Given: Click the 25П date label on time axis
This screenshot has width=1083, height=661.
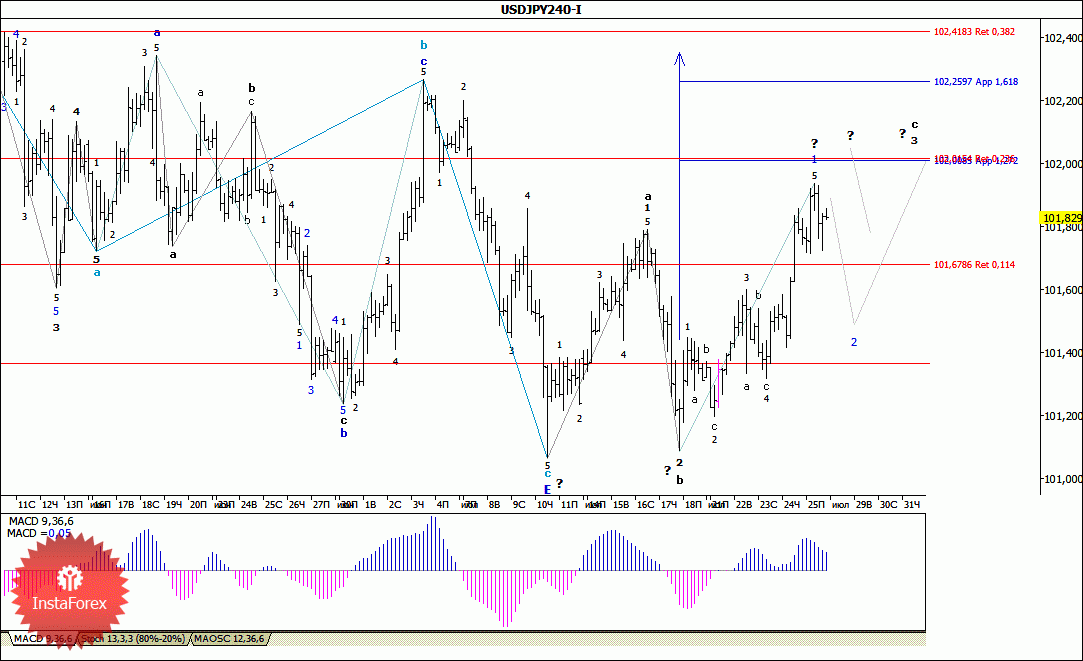Looking at the screenshot, I should click(816, 505).
